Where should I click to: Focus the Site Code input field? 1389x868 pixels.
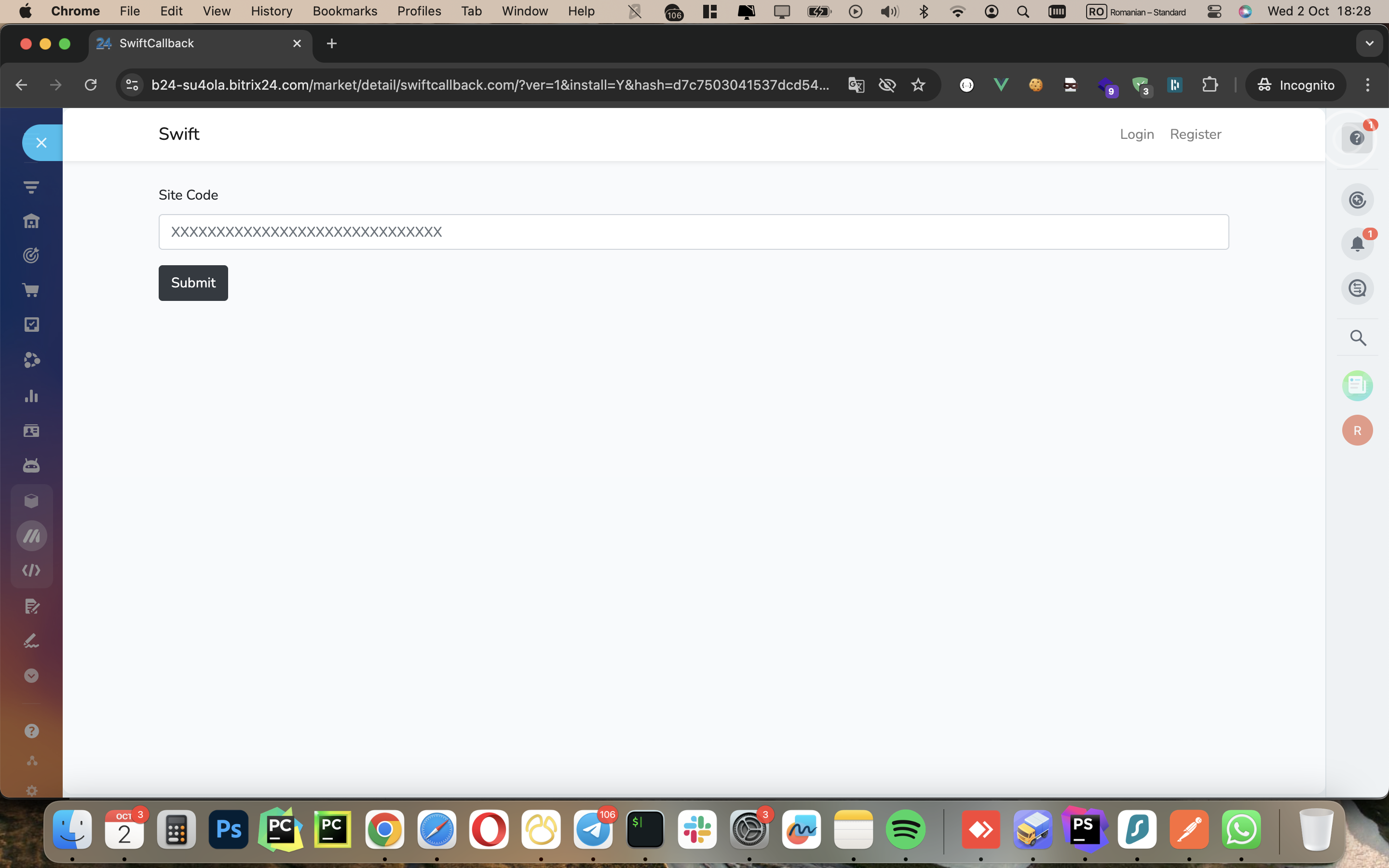coord(694,232)
